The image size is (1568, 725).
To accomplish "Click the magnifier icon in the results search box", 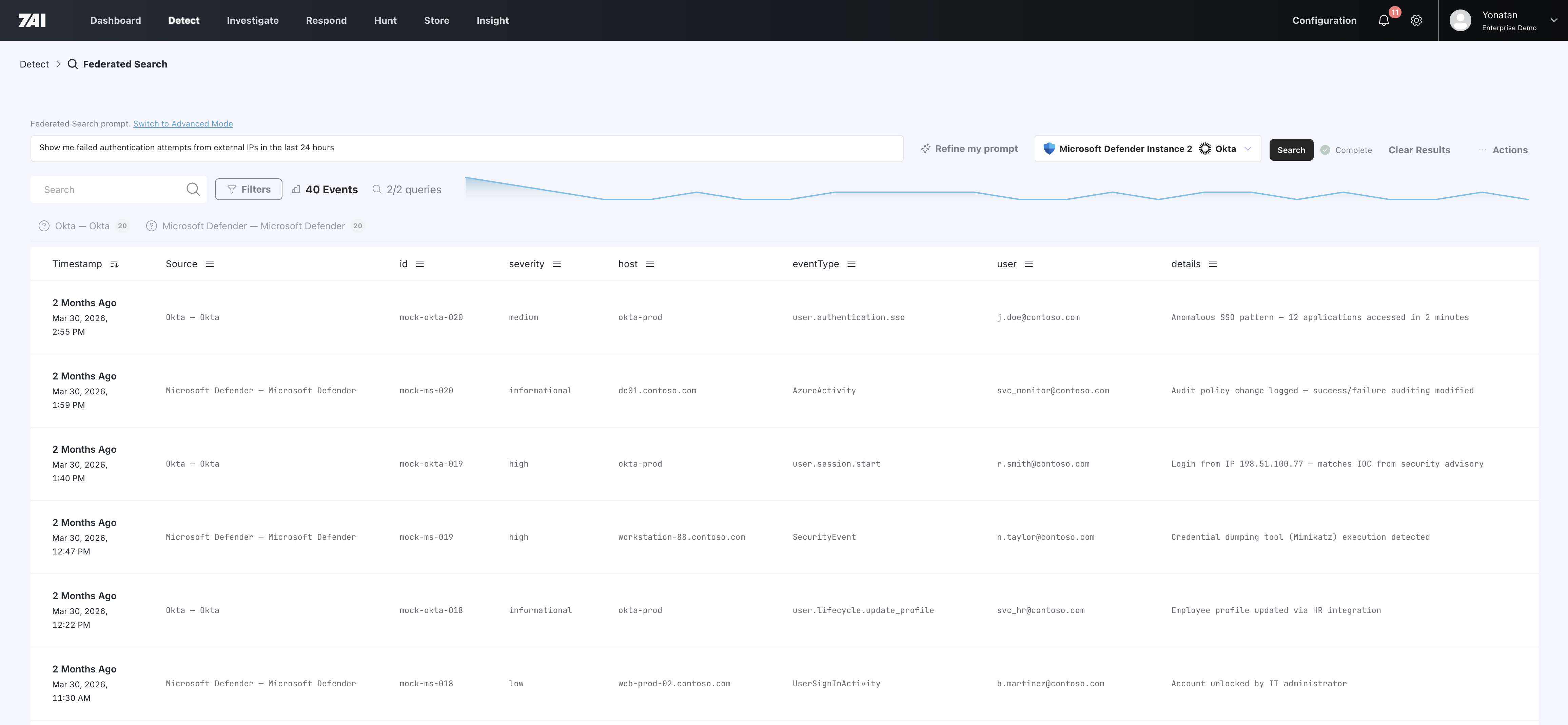I will click(x=193, y=189).
